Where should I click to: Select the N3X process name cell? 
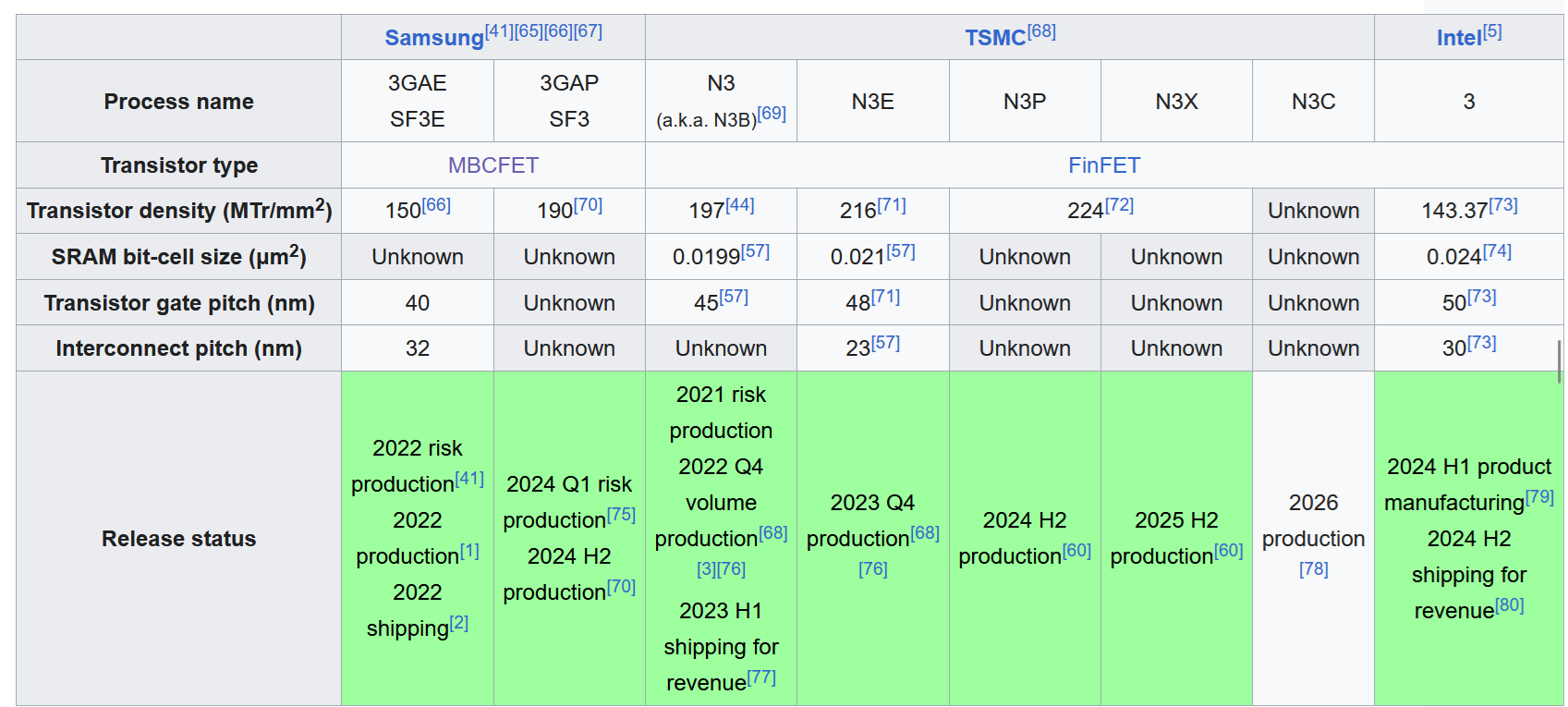point(1176,101)
